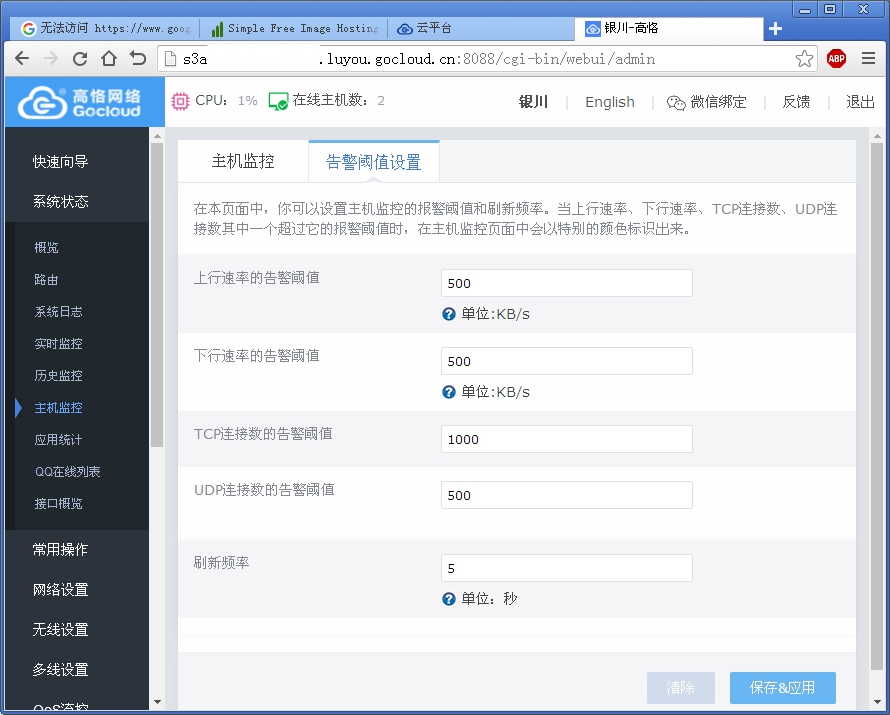
Task: Click the 清除 button
Action: click(x=681, y=688)
